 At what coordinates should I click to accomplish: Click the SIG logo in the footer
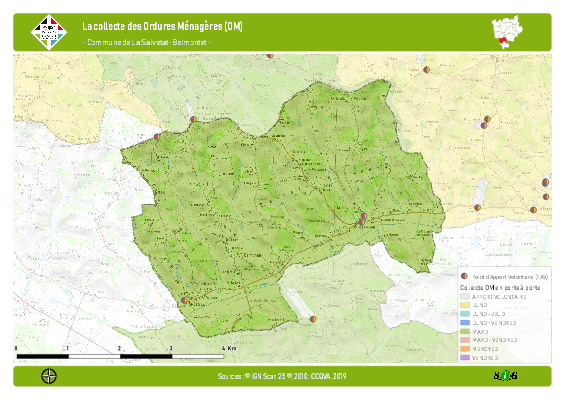pyautogui.click(x=506, y=376)
